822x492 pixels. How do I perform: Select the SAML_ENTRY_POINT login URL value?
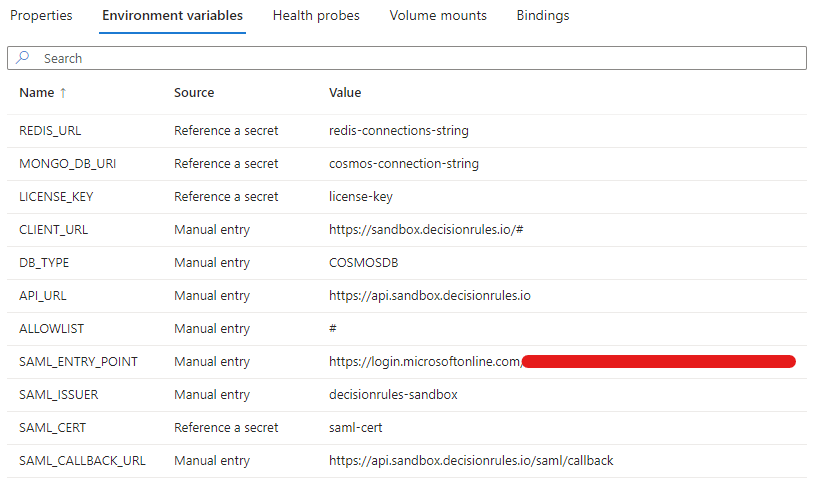(x=425, y=361)
